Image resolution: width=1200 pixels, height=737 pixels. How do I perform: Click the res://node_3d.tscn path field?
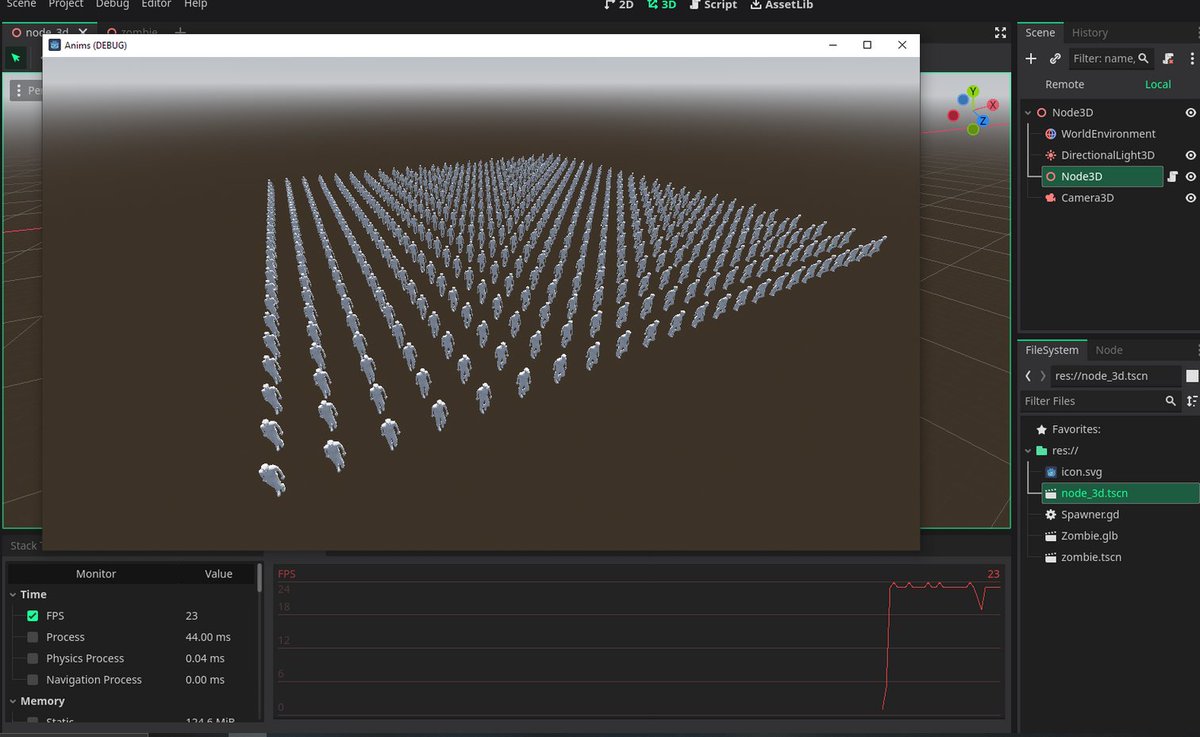pos(1116,376)
